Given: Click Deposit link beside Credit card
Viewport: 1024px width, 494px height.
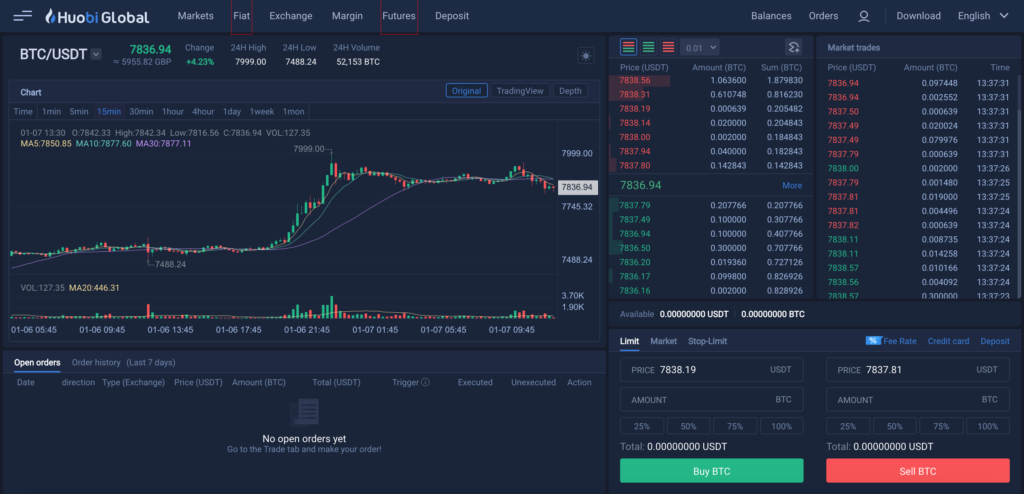Looking at the screenshot, I should coord(995,341).
